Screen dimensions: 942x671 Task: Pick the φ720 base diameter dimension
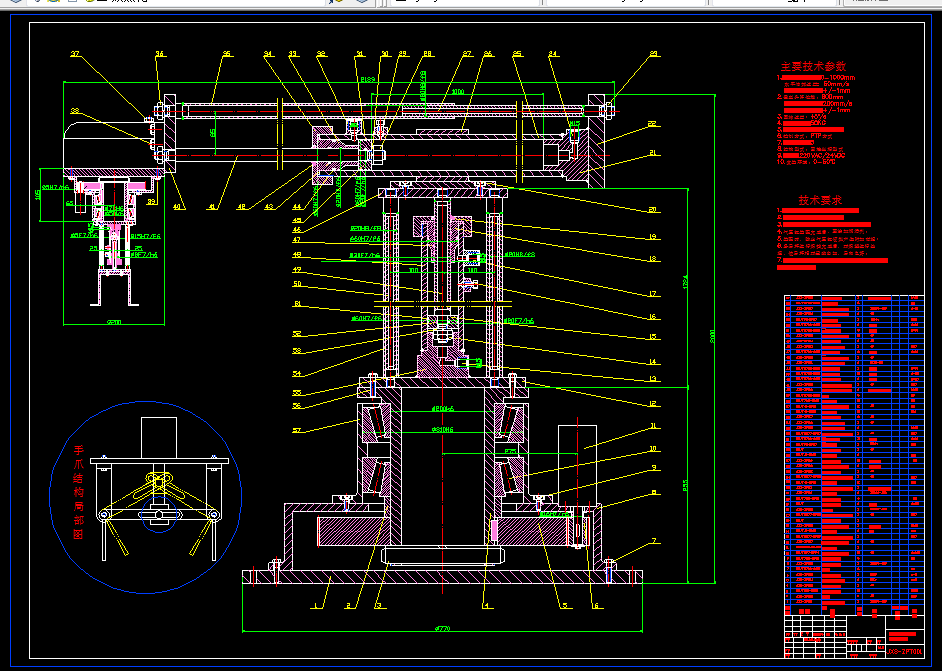[x=442, y=629]
